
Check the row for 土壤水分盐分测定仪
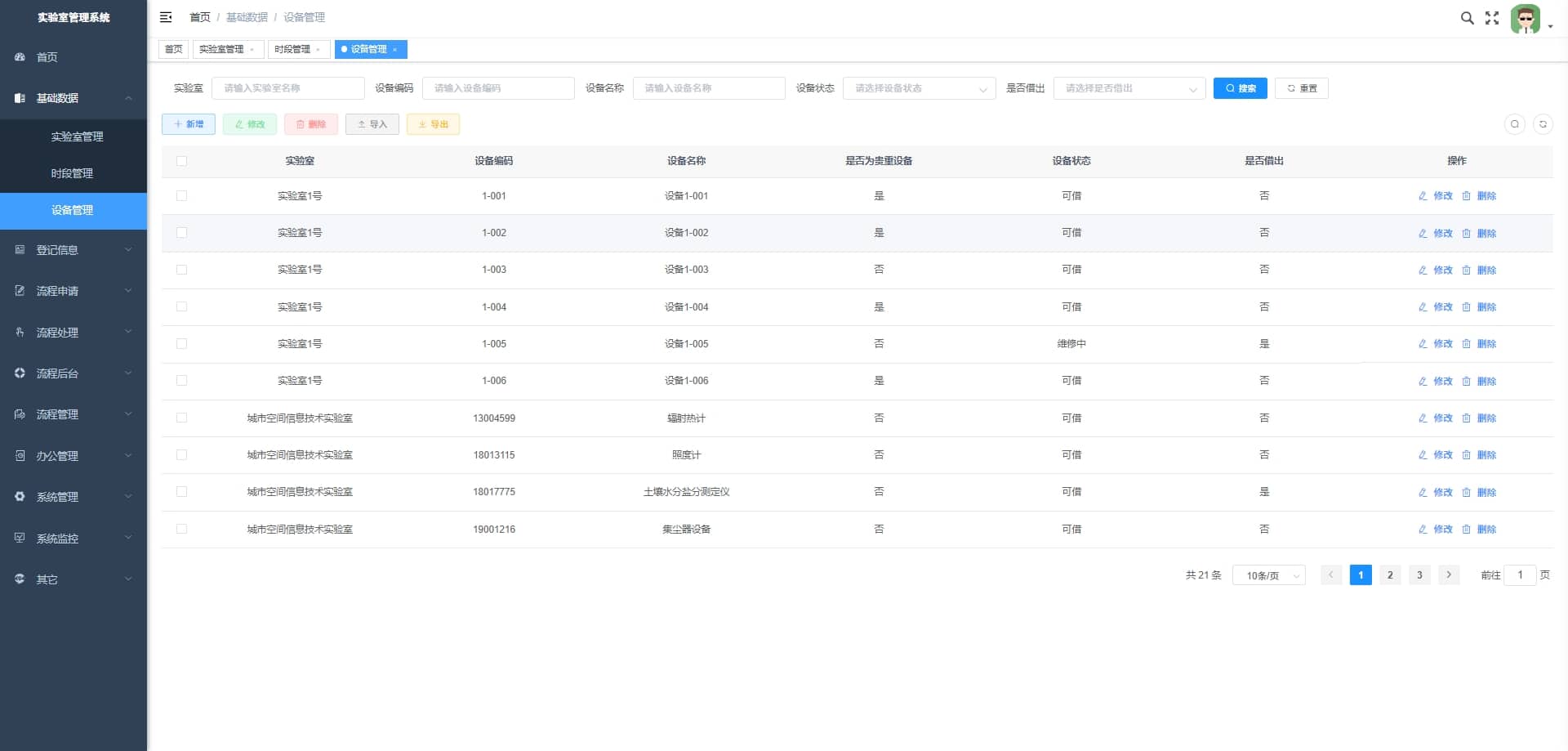tap(181, 492)
